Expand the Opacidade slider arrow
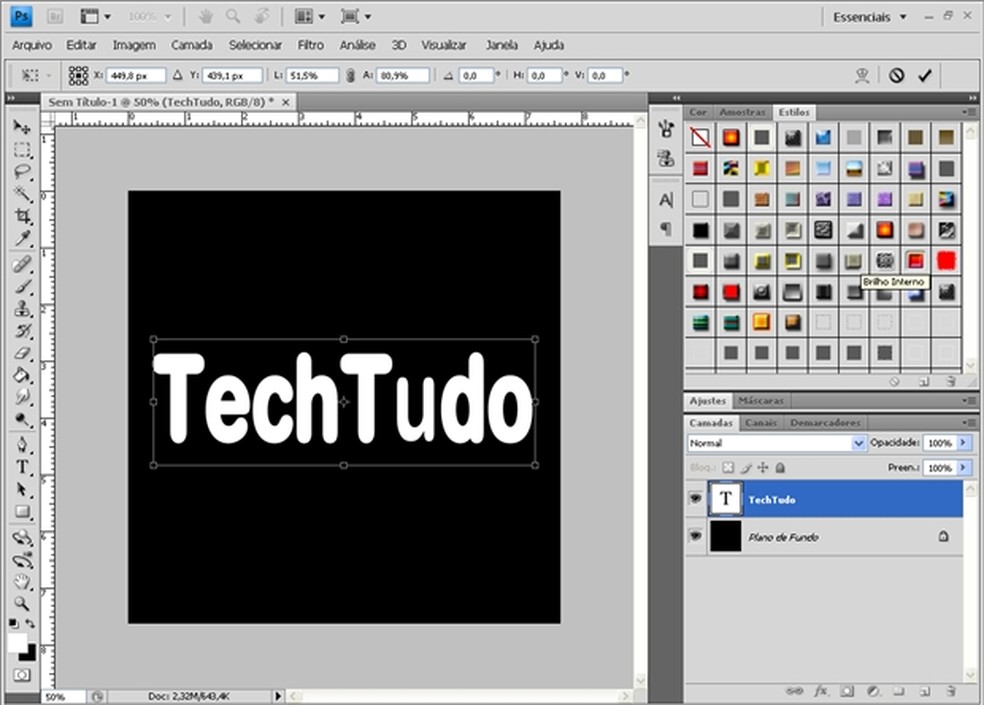This screenshot has height=705, width=984. coord(964,443)
